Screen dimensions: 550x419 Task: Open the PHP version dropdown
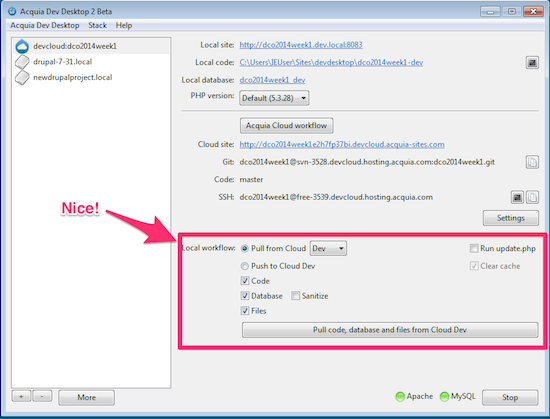274,98
